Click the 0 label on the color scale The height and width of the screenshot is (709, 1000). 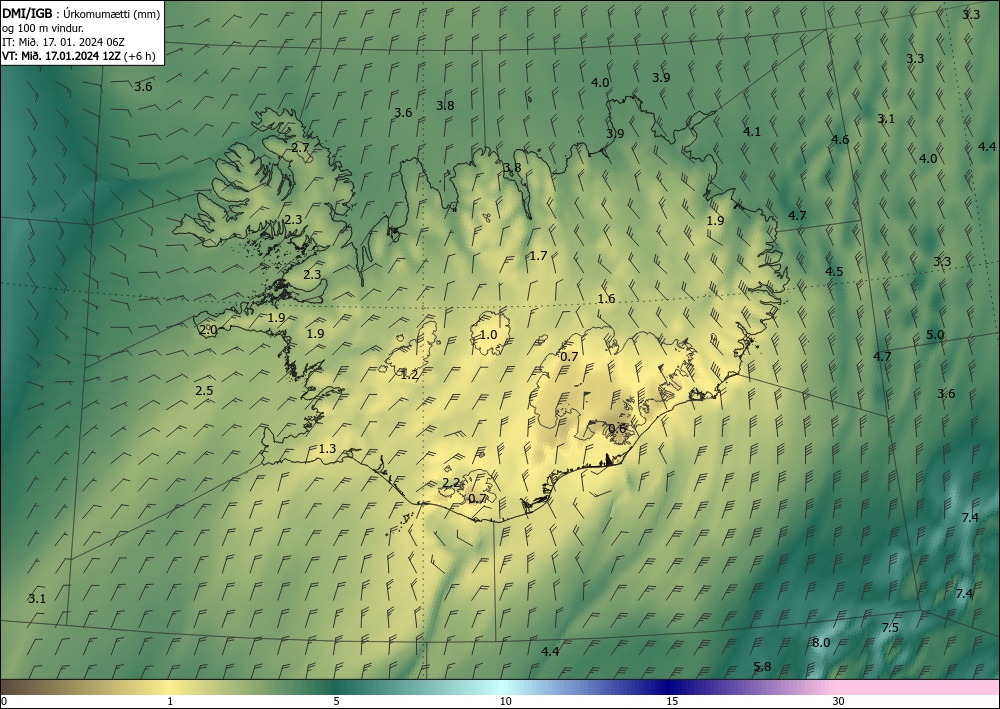(4, 701)
